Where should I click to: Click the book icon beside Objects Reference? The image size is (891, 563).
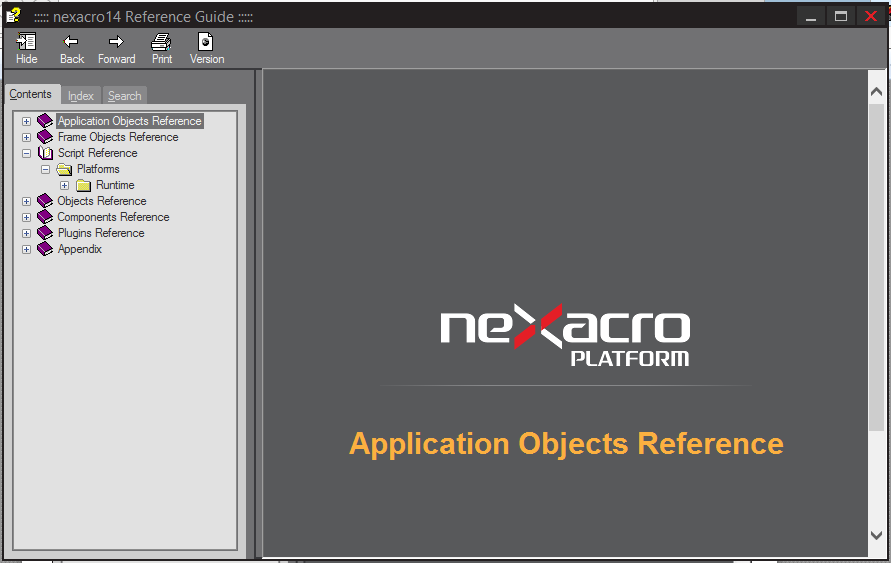[x=45, y=201]
